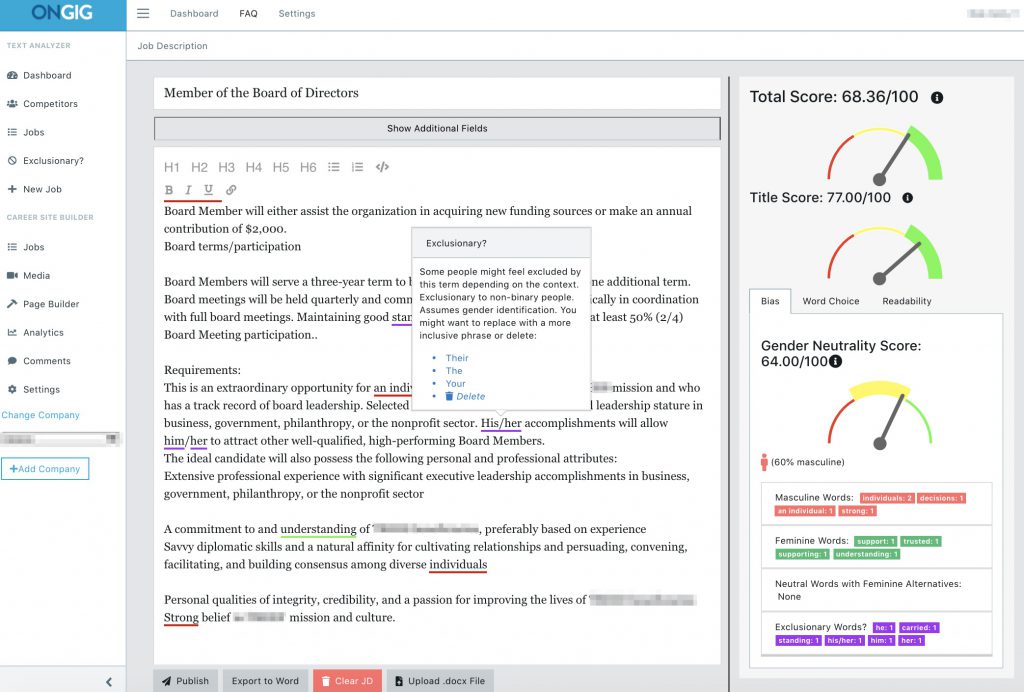Apply H2 heading format
Screen dimensions: 1024x692
click(199, 167)
